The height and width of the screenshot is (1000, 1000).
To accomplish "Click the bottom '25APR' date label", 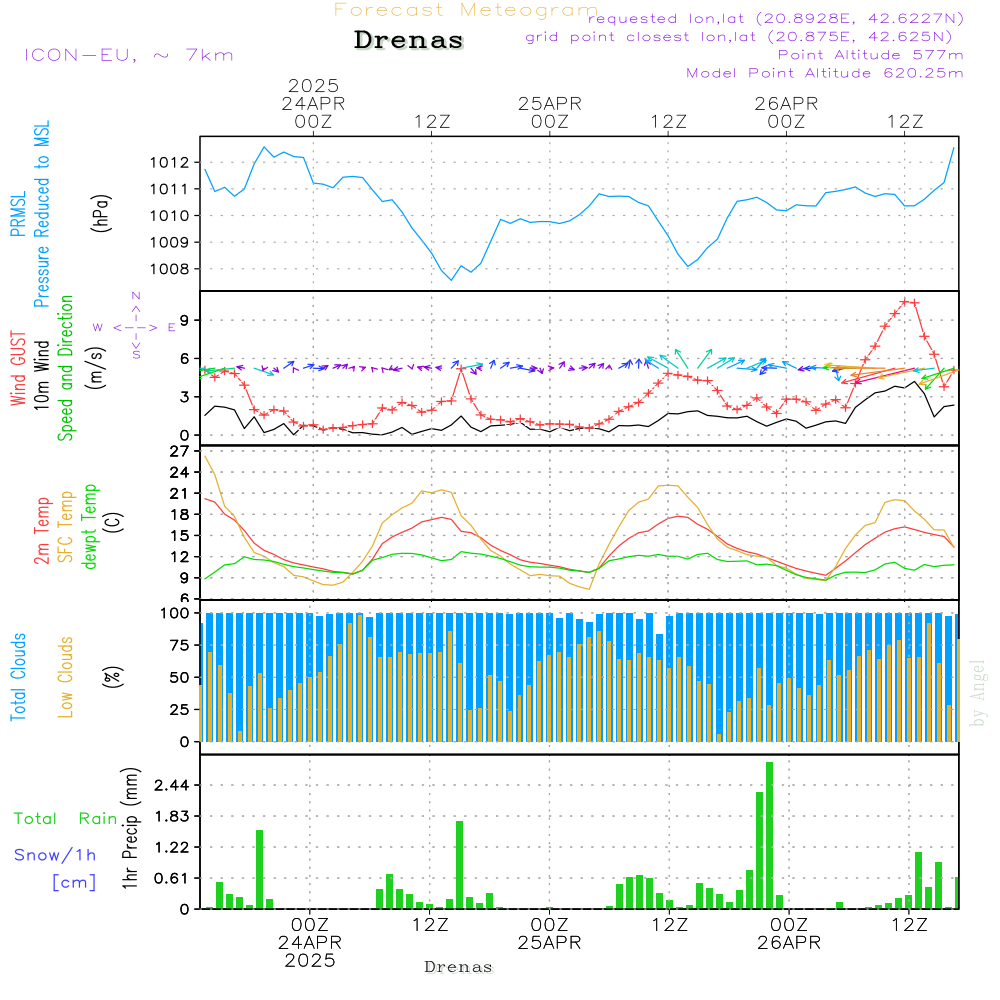I will (550, 943).
